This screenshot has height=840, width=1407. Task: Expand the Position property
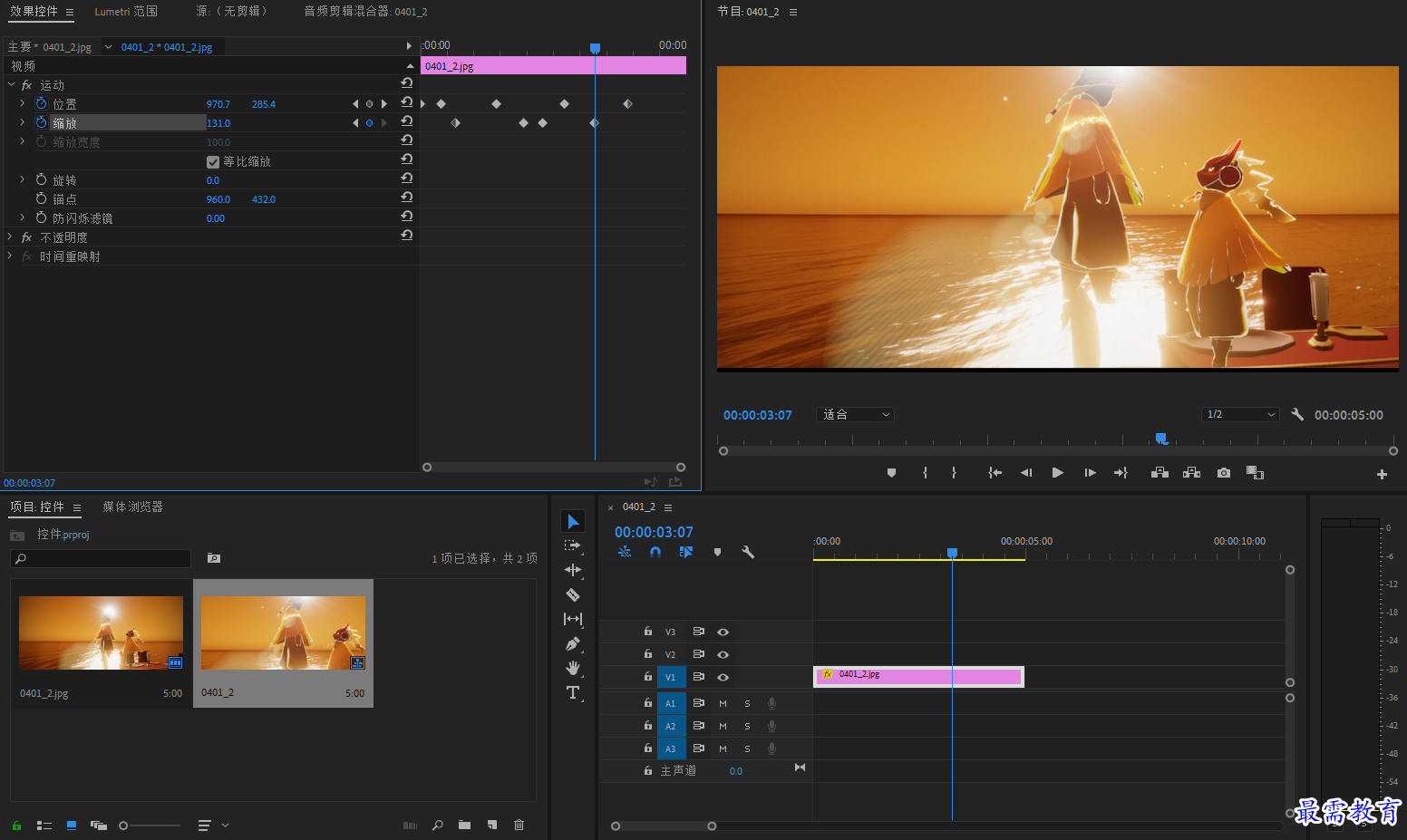(22, 103)
